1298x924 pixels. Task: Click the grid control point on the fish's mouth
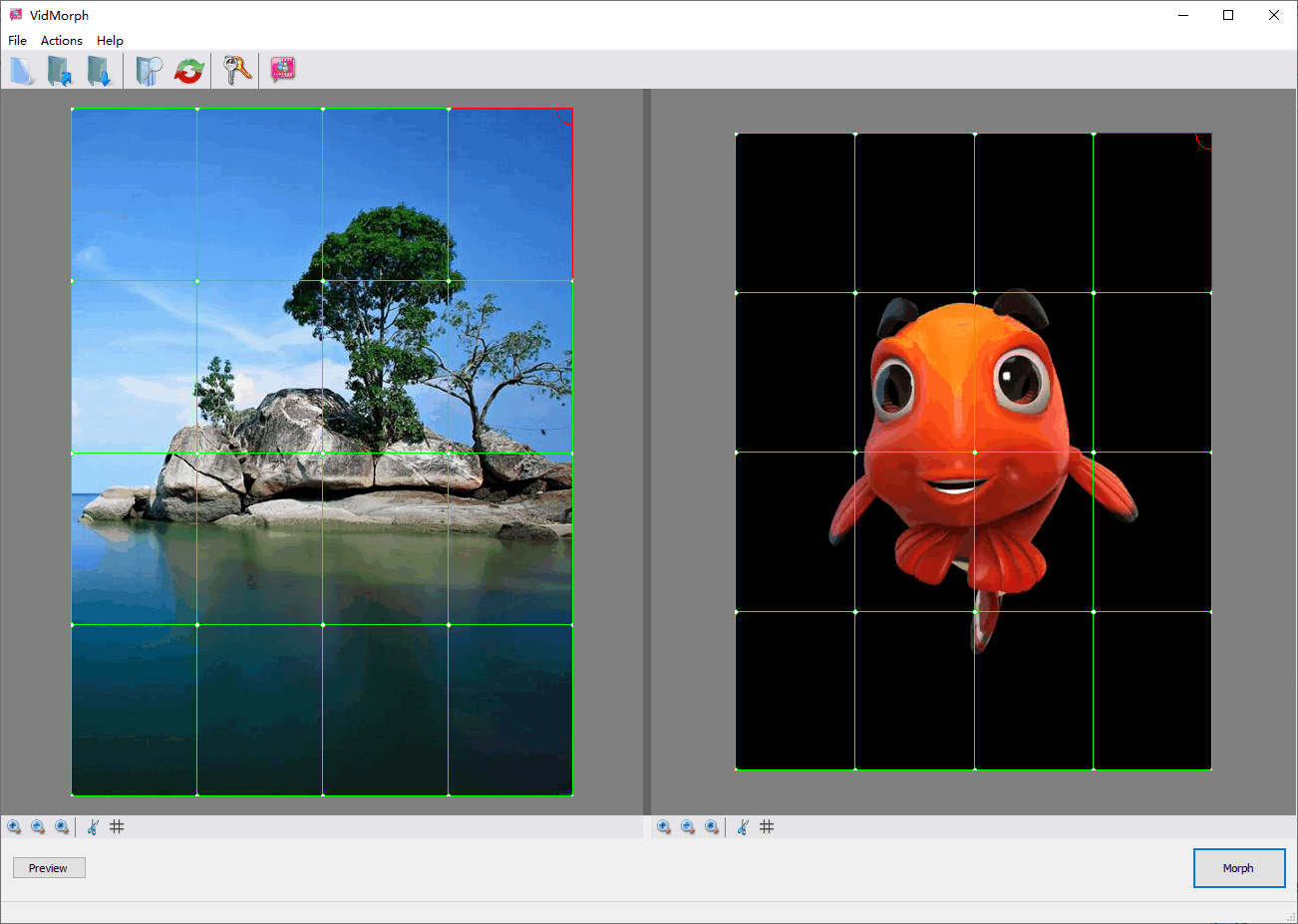975,453
